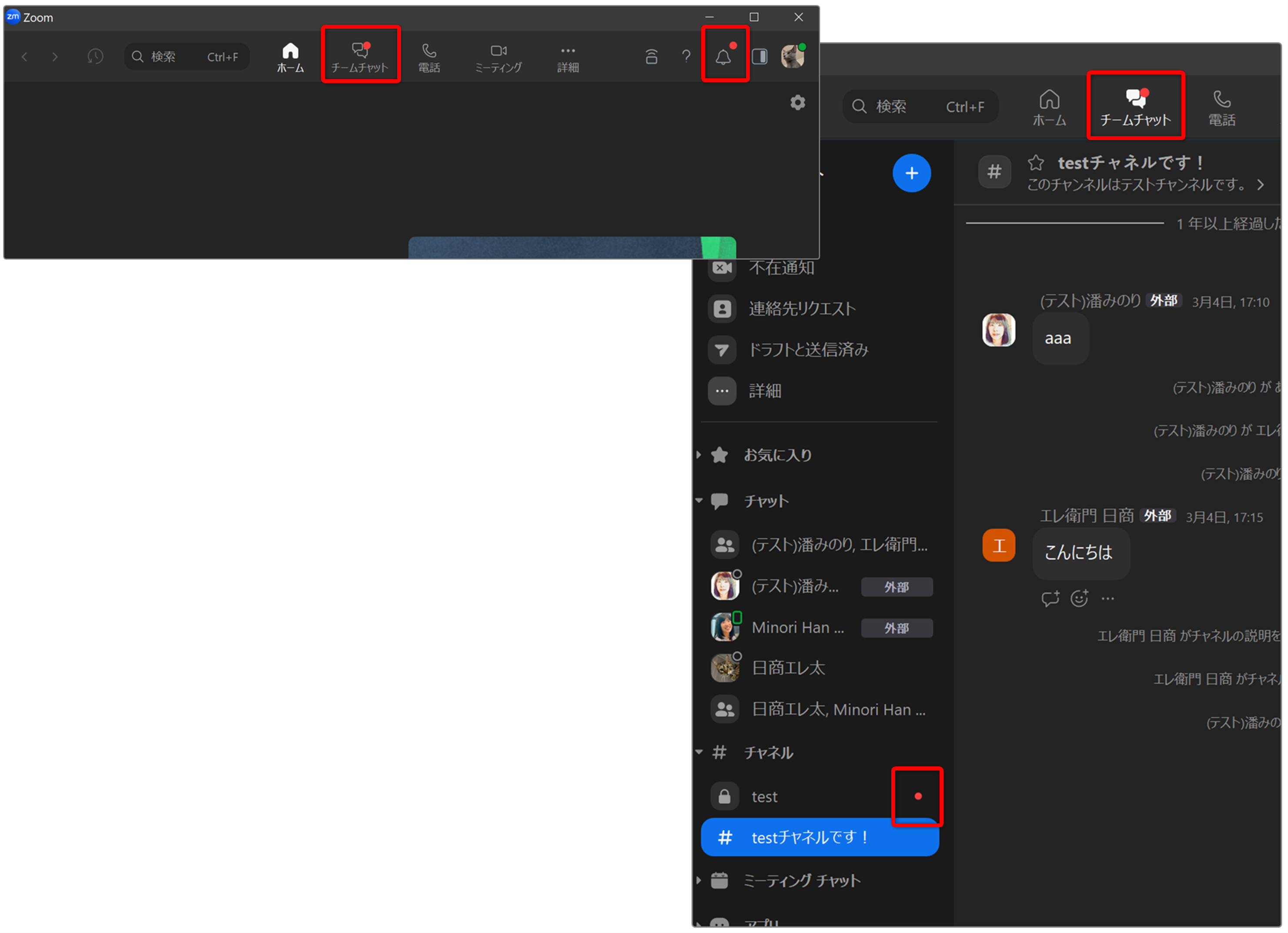Image resolution: width=1288 pixels, height=933 pixels.
Task: Click the screen share cast icon
Action: click(651, 56)
